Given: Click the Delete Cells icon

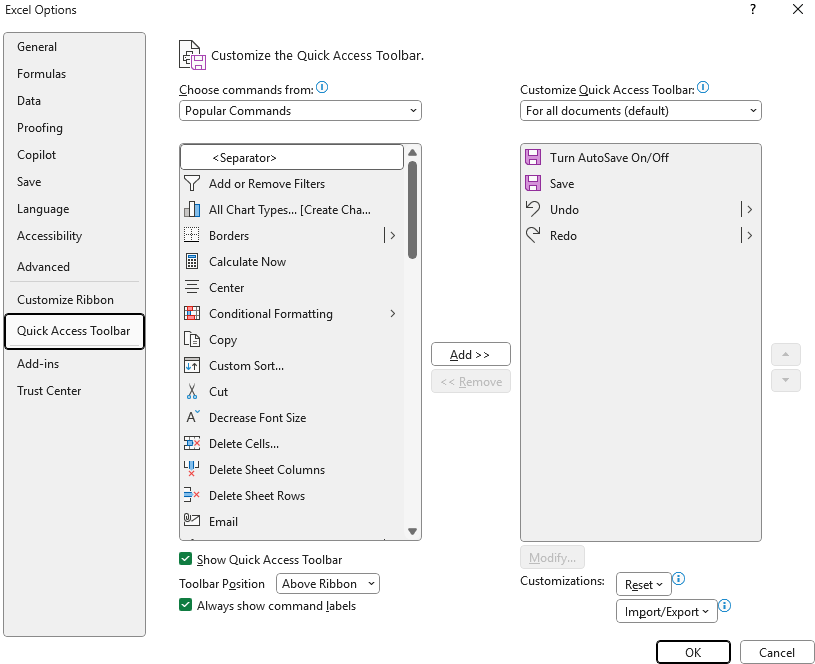Looking at the screenshot, I should point(192,444).
